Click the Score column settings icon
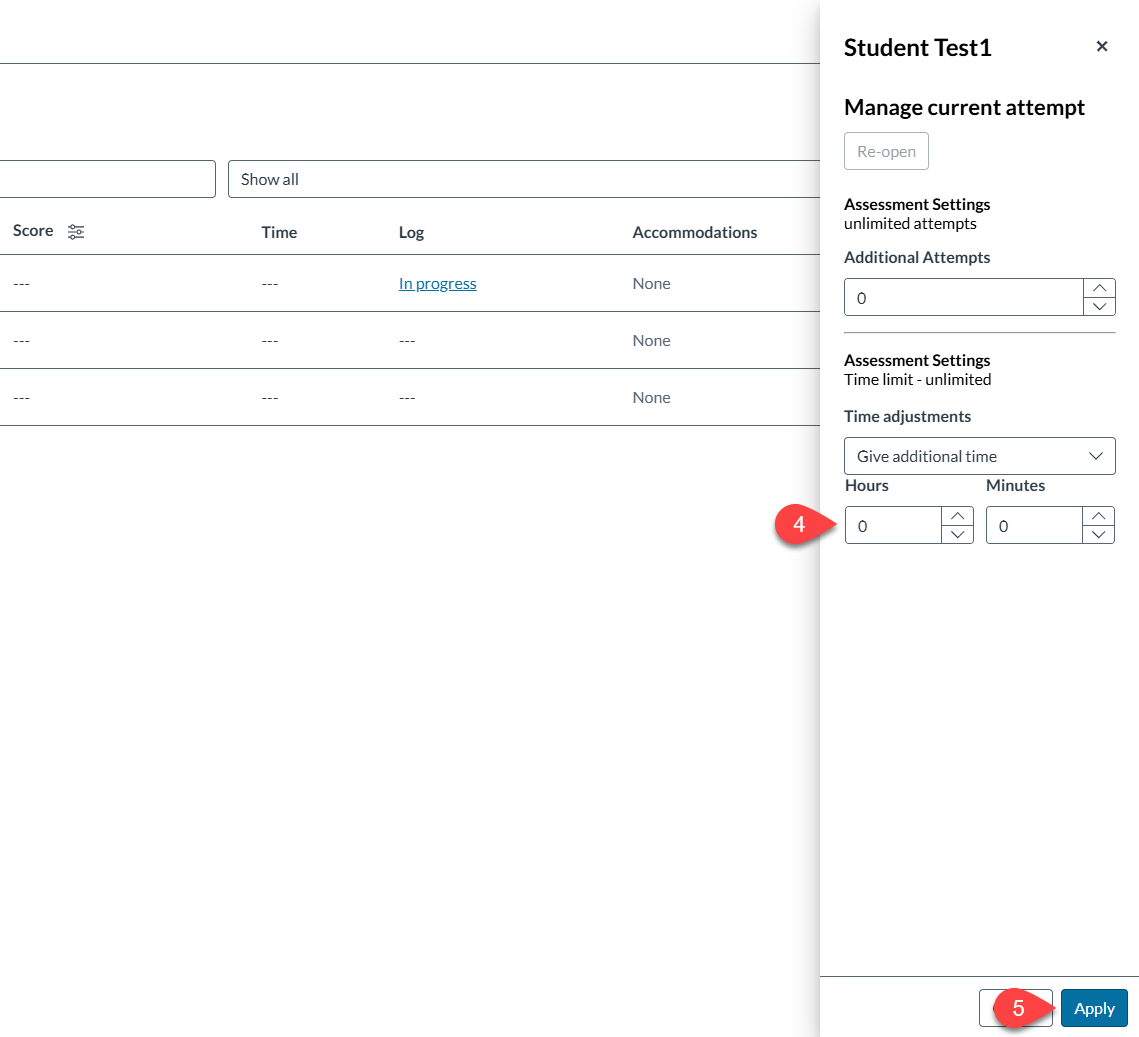Image resolution: width=1139 pixels, height=1037 pixels. click(76, 232)
